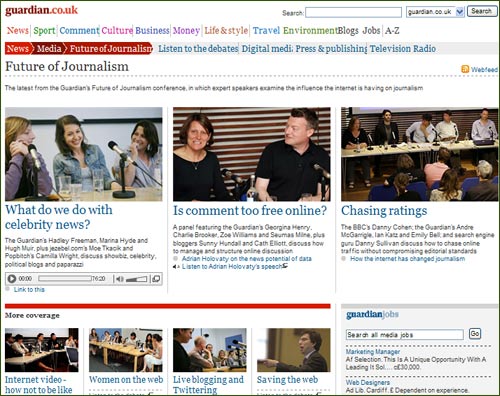This screenshot has height=396, width=500.
Task: Open 'Internet video - how not to be like' link
Action: [39, 385]
